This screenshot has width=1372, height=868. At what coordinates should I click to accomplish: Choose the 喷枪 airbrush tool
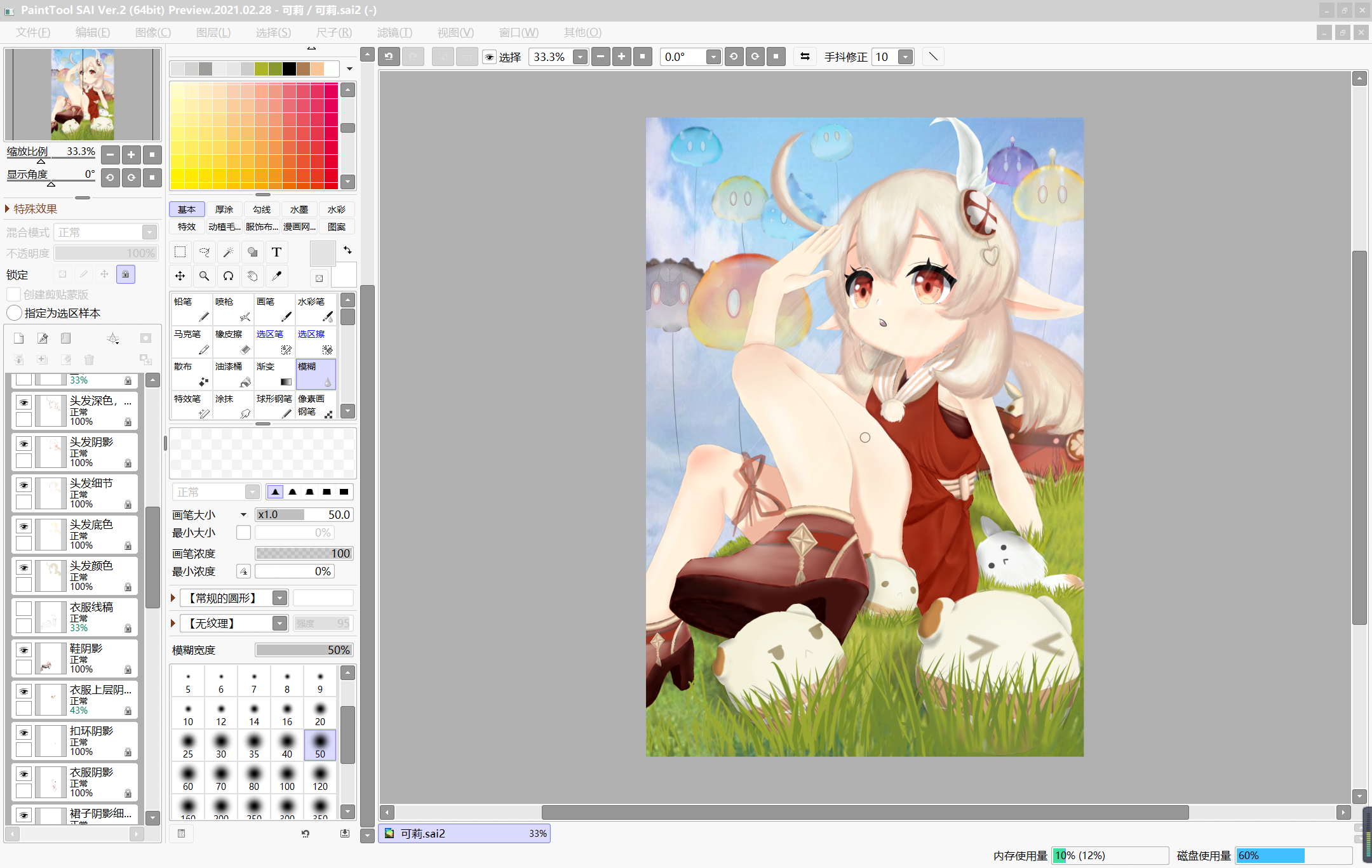coord(232,309)
